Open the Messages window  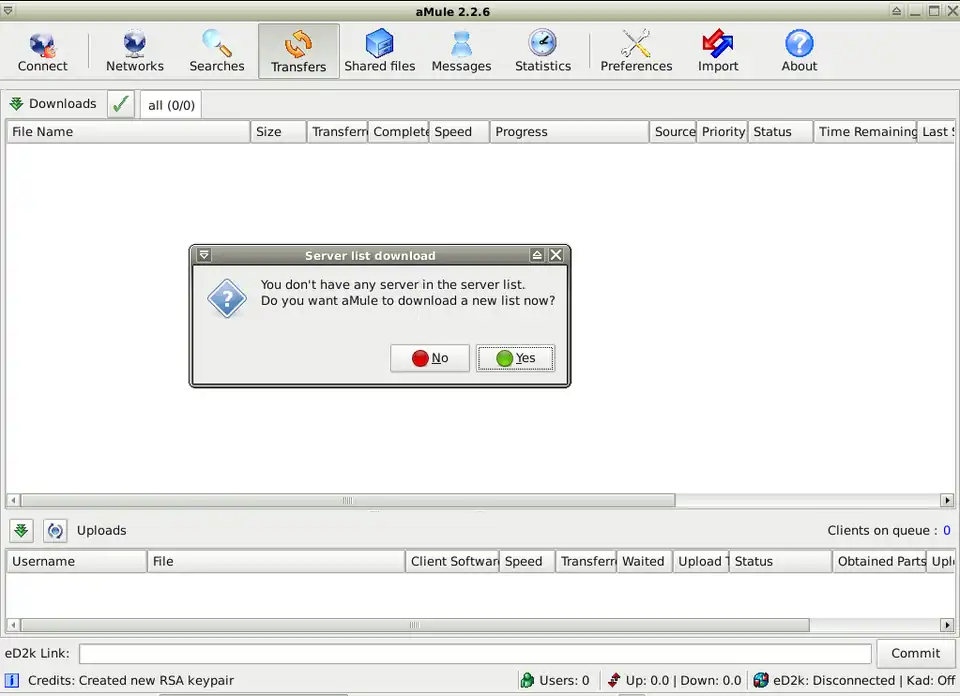(461, 52)
